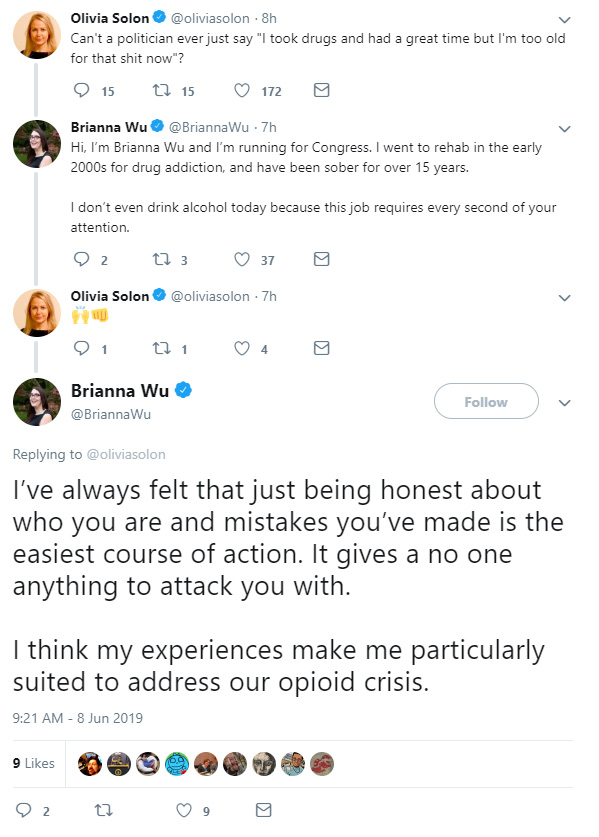Like the tweet with 172 likes
The height and width of the screenshot is (837, 599).
242,90
